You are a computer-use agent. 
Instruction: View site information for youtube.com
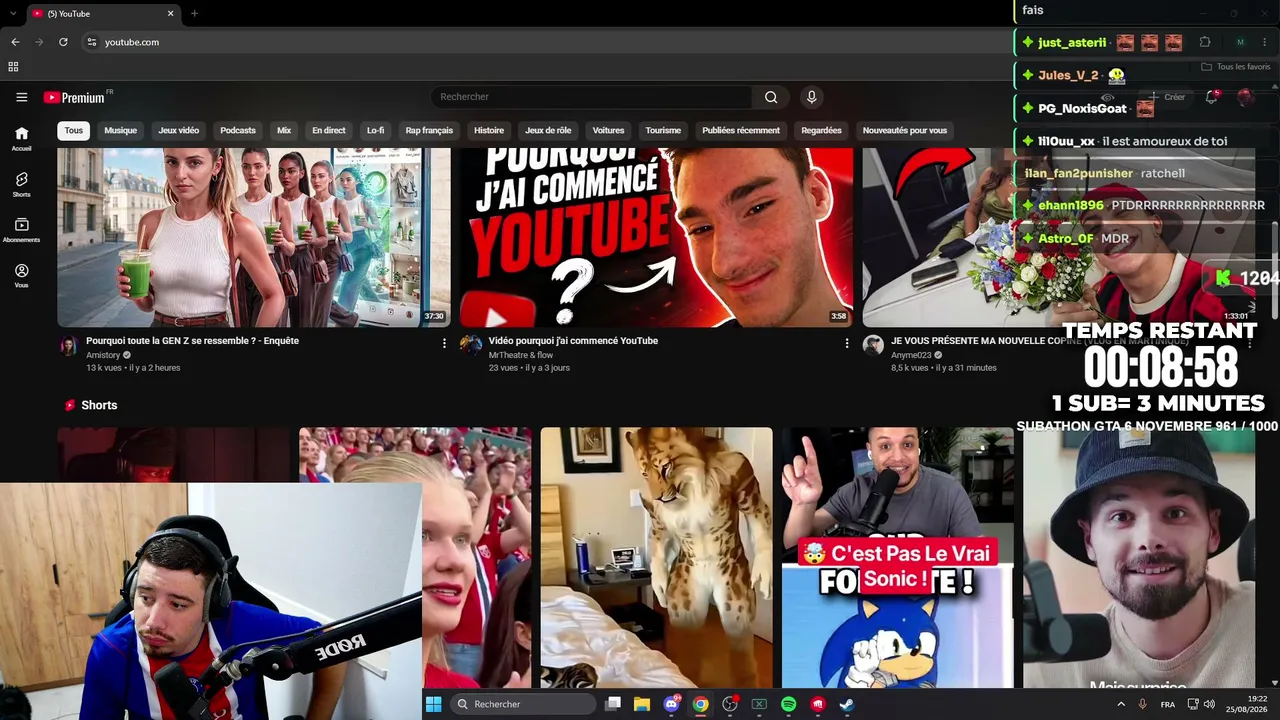tap(91, 42)
